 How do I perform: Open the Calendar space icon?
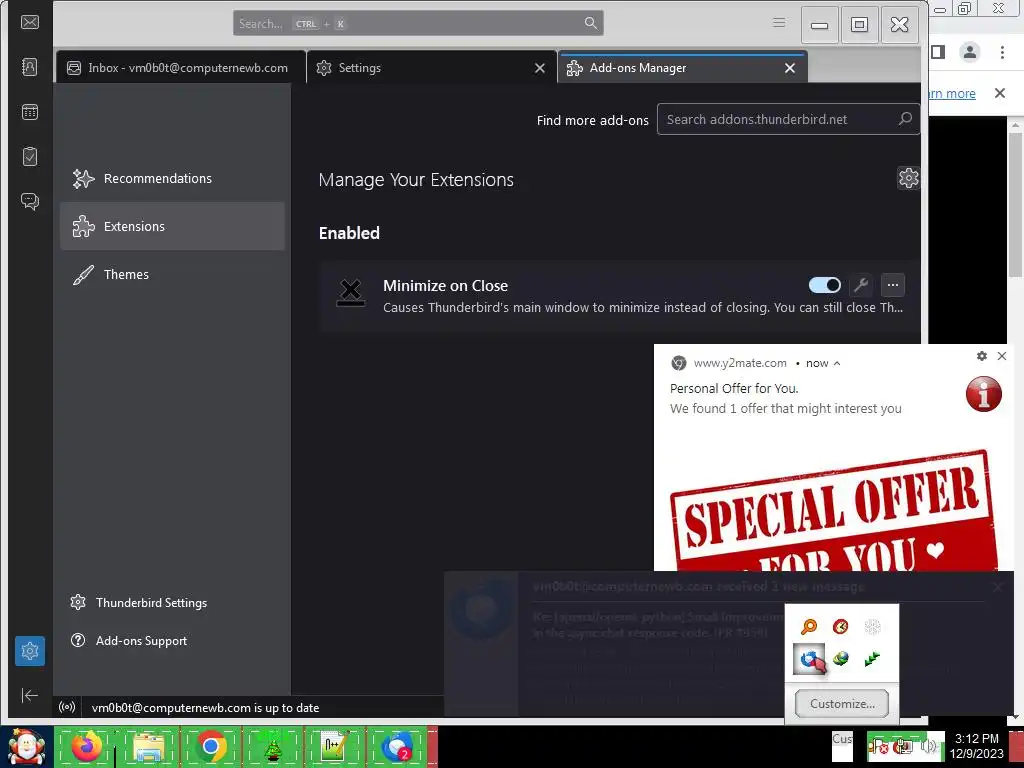30,112
